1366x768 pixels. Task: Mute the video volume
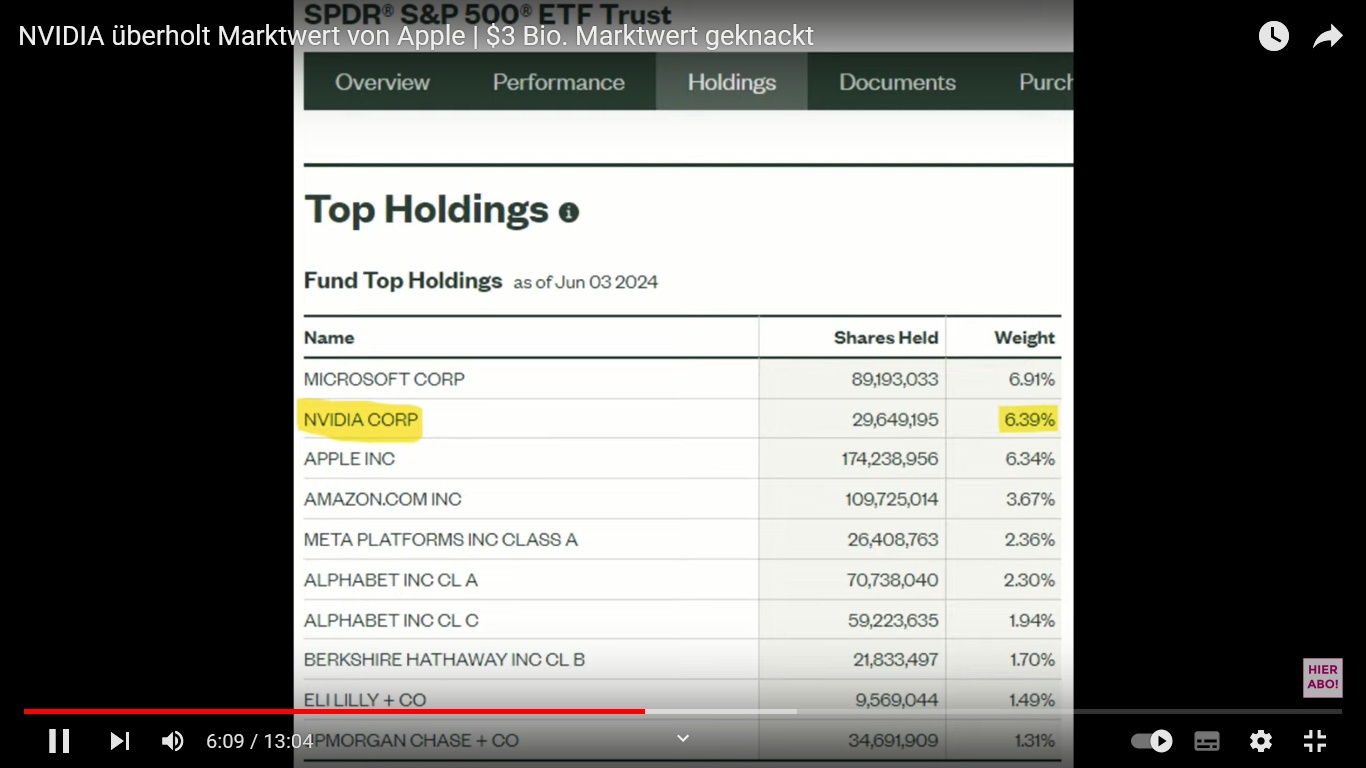173,741
